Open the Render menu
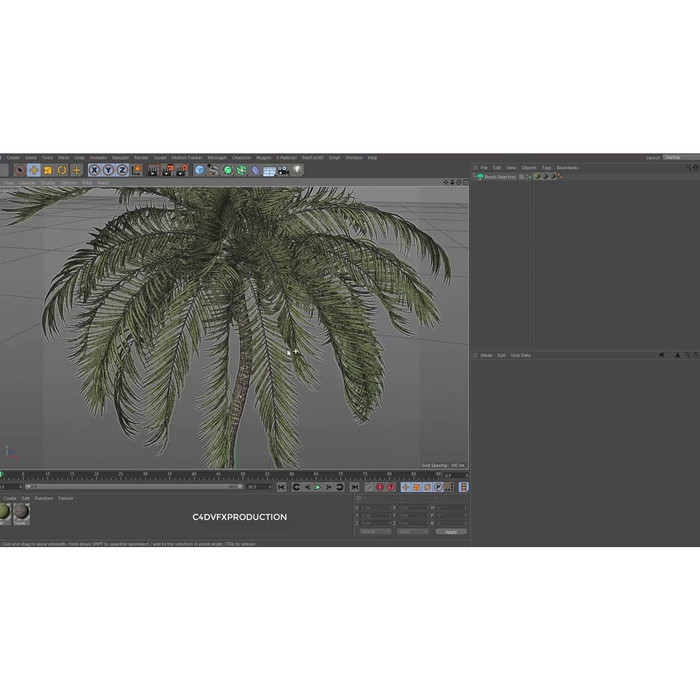The height and width of the screenshot is (700, 700). point(142,158)
